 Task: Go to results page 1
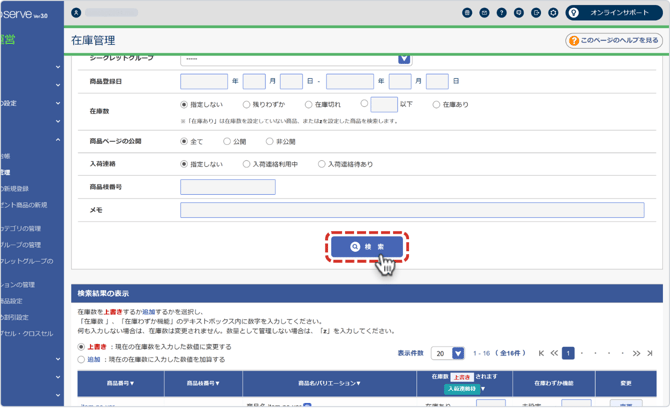point(567,353)
